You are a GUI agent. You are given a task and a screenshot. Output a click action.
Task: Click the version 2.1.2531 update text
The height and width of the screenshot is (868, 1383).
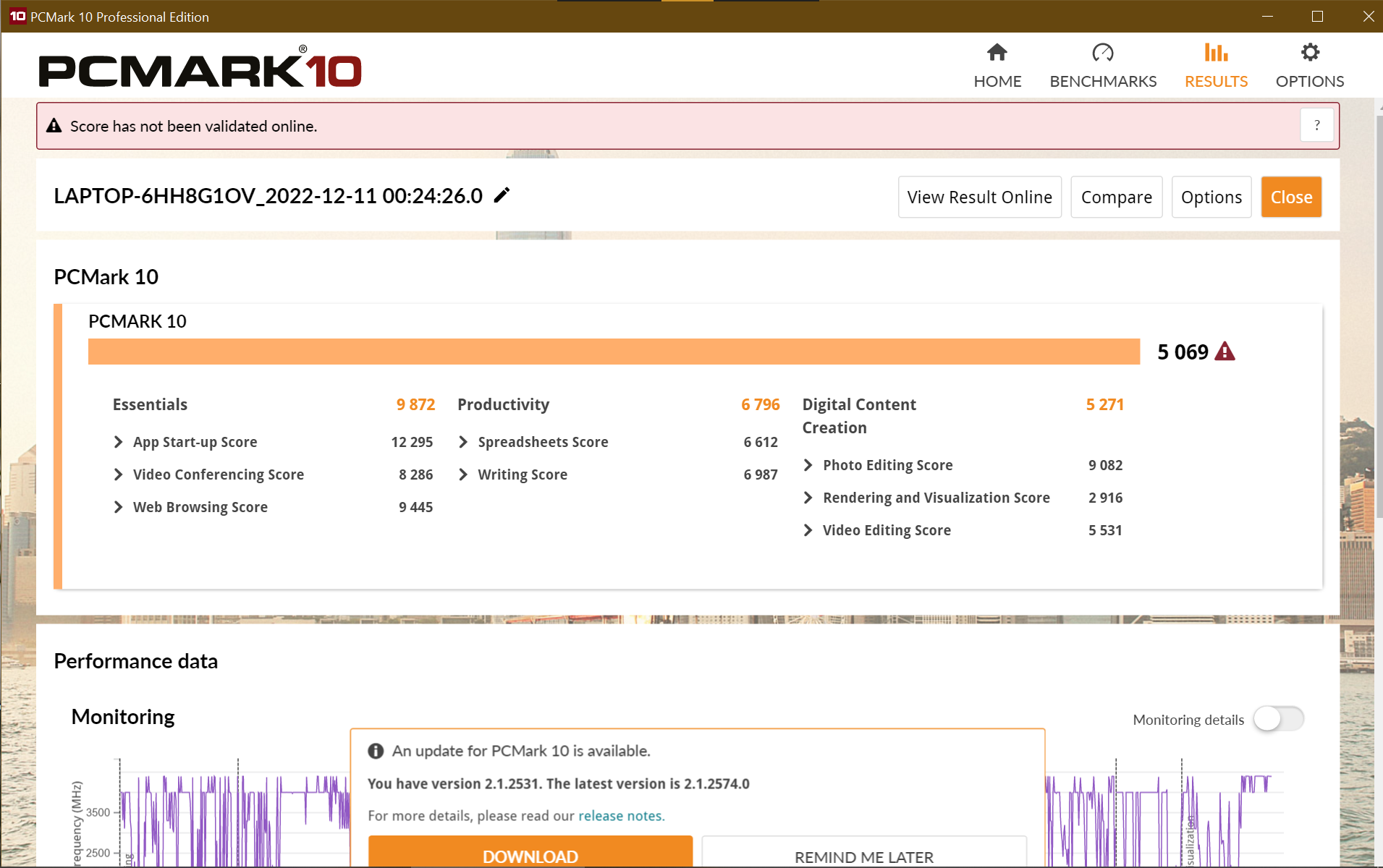click(559, 783)
